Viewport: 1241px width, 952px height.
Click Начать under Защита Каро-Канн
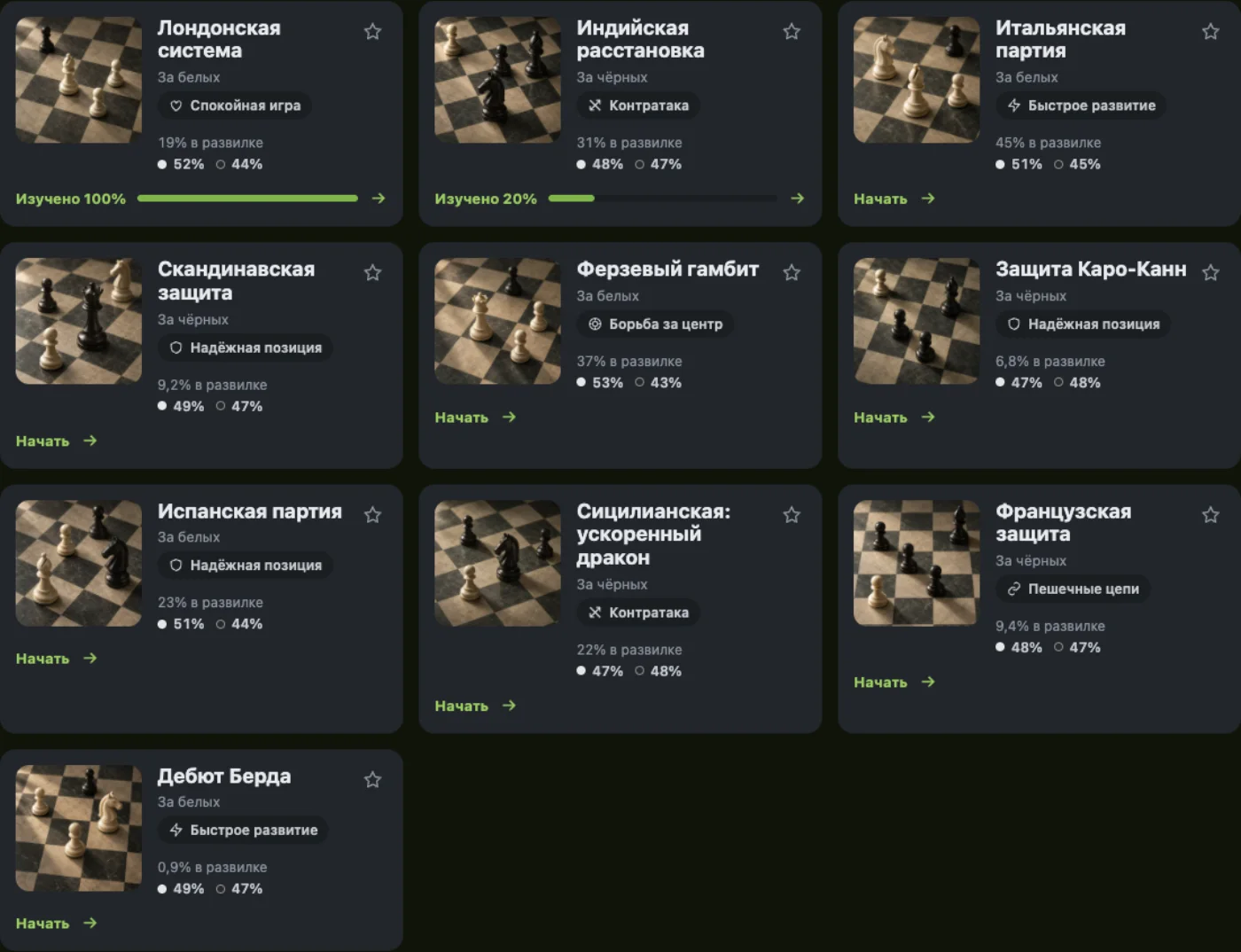coord(894,417)
